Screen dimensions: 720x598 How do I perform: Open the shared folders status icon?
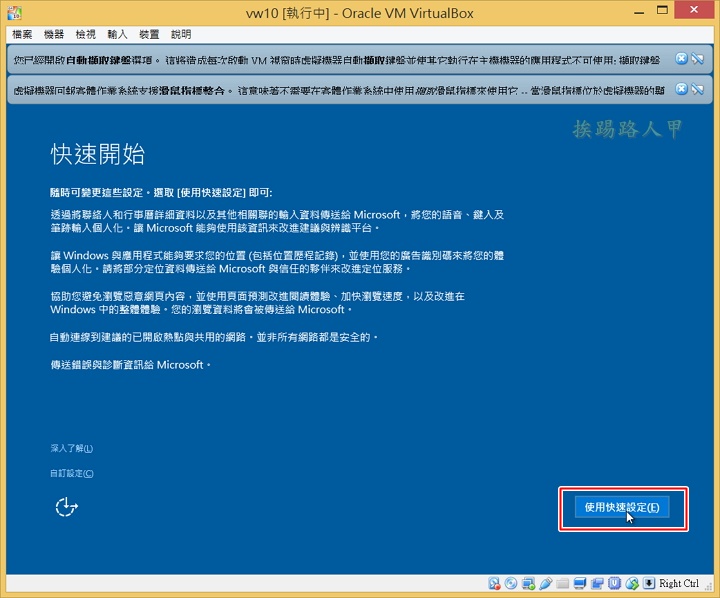coord(562,583)
